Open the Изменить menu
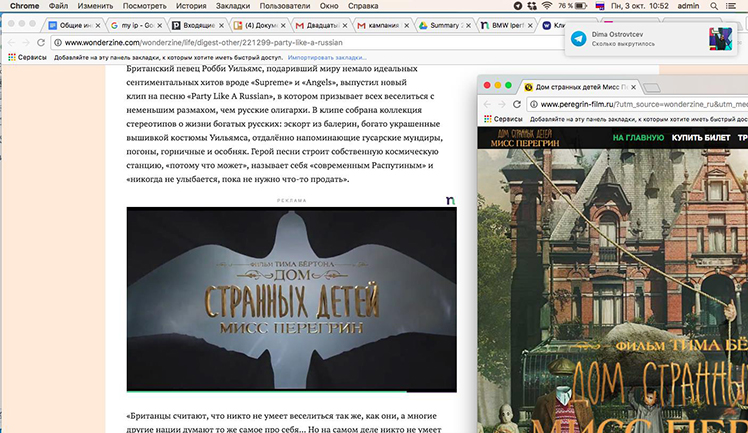The width and height of the screenshot is (748, 433). tap(95, 6)
